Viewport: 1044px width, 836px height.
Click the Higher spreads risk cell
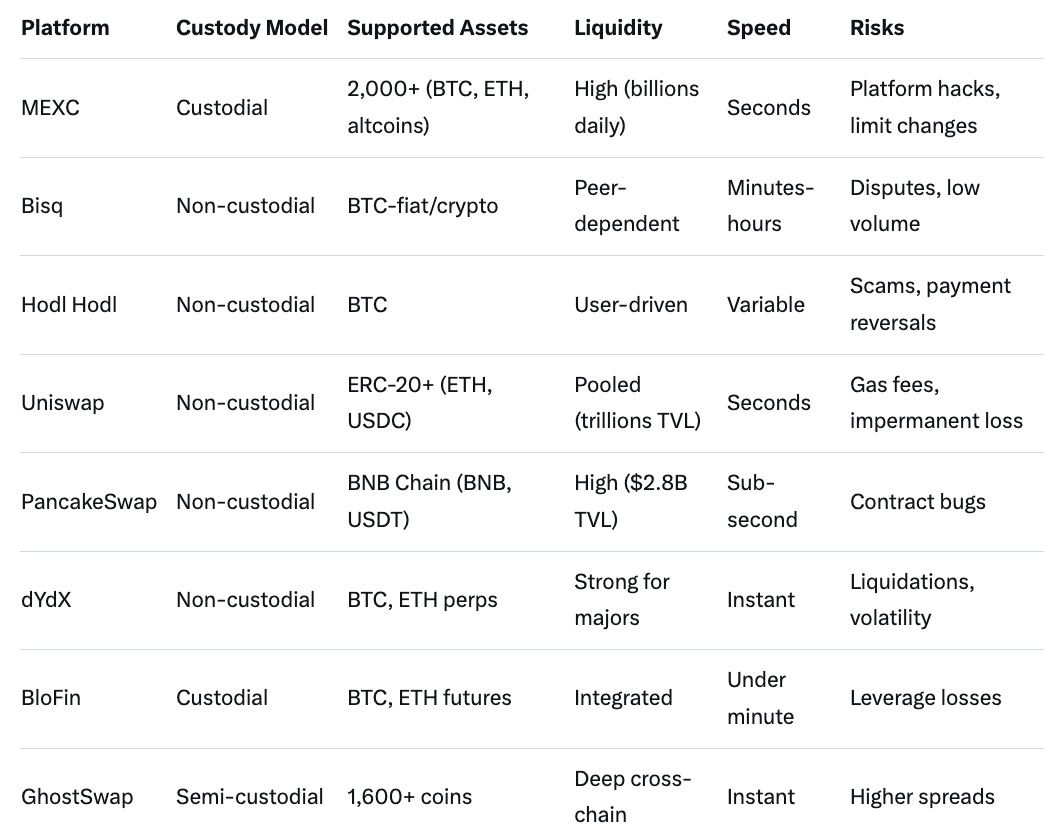922,797
